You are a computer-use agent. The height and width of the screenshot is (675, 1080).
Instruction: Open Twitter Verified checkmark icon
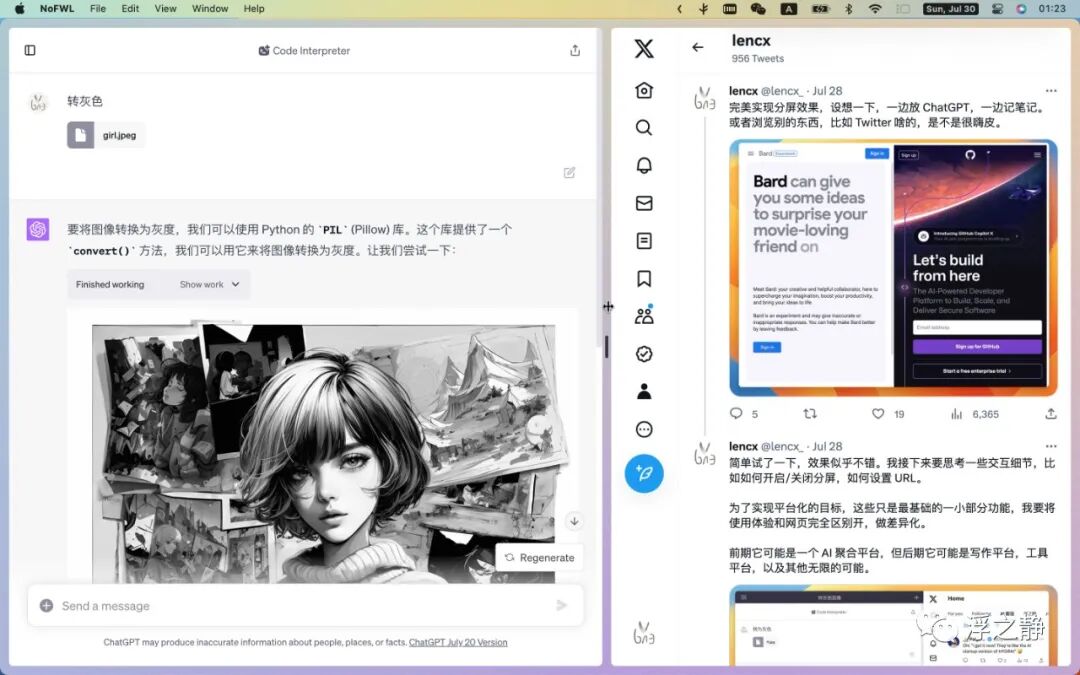click(644, 354)
